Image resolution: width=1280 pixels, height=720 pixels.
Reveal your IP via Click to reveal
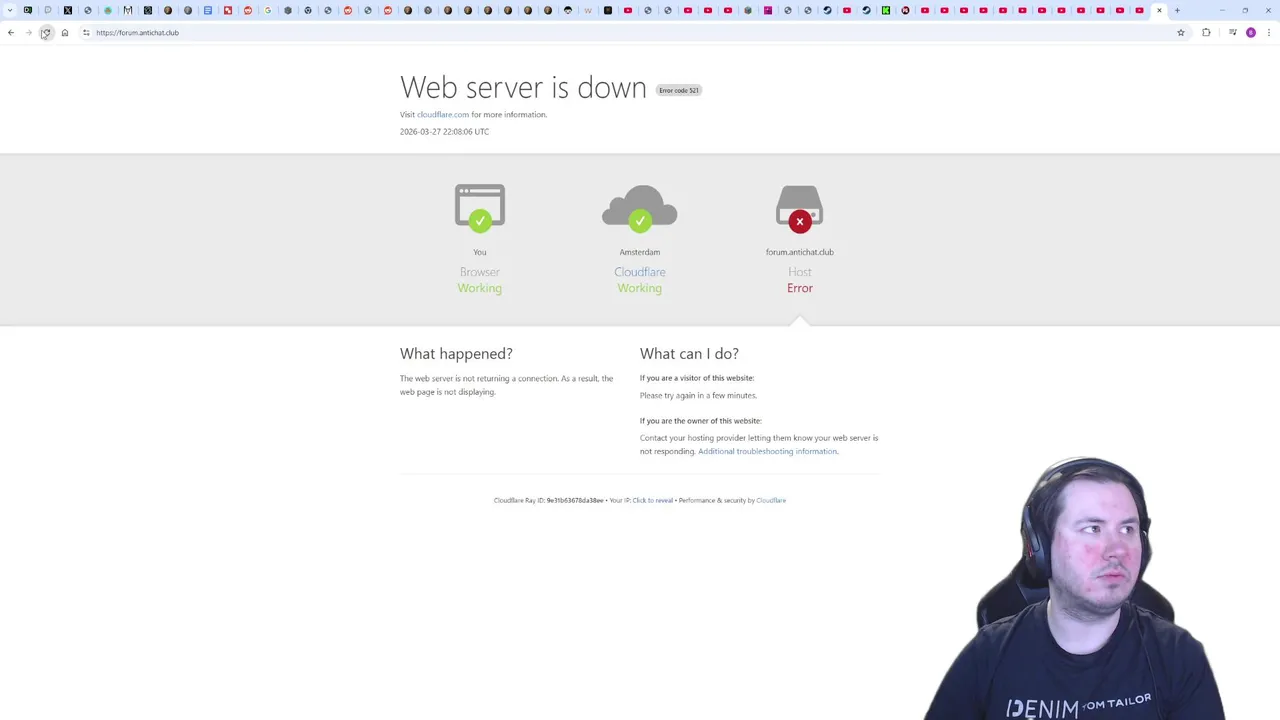point(653,500)
